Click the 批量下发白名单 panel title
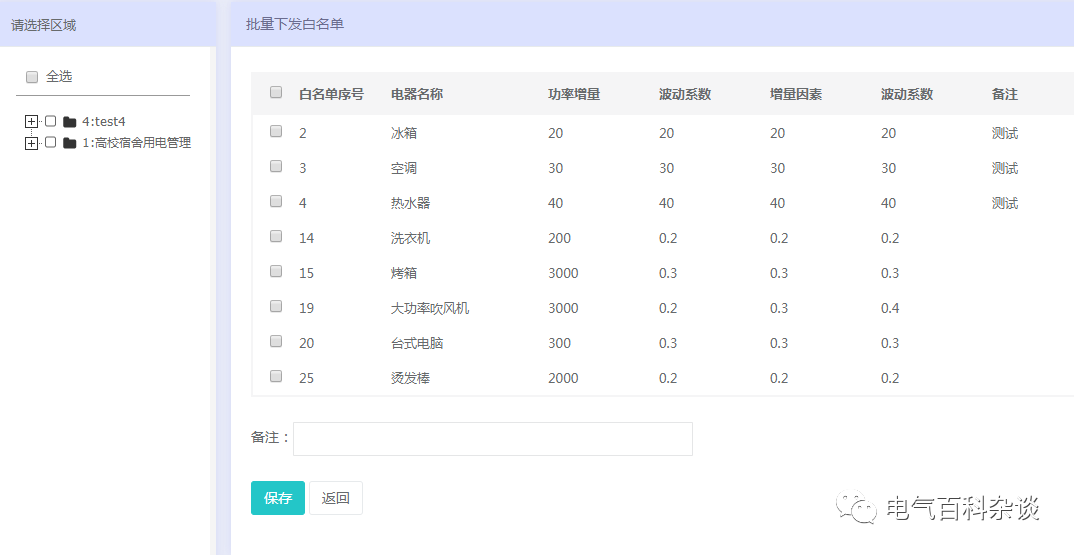1074x555 pixels. tap(295, 25)
